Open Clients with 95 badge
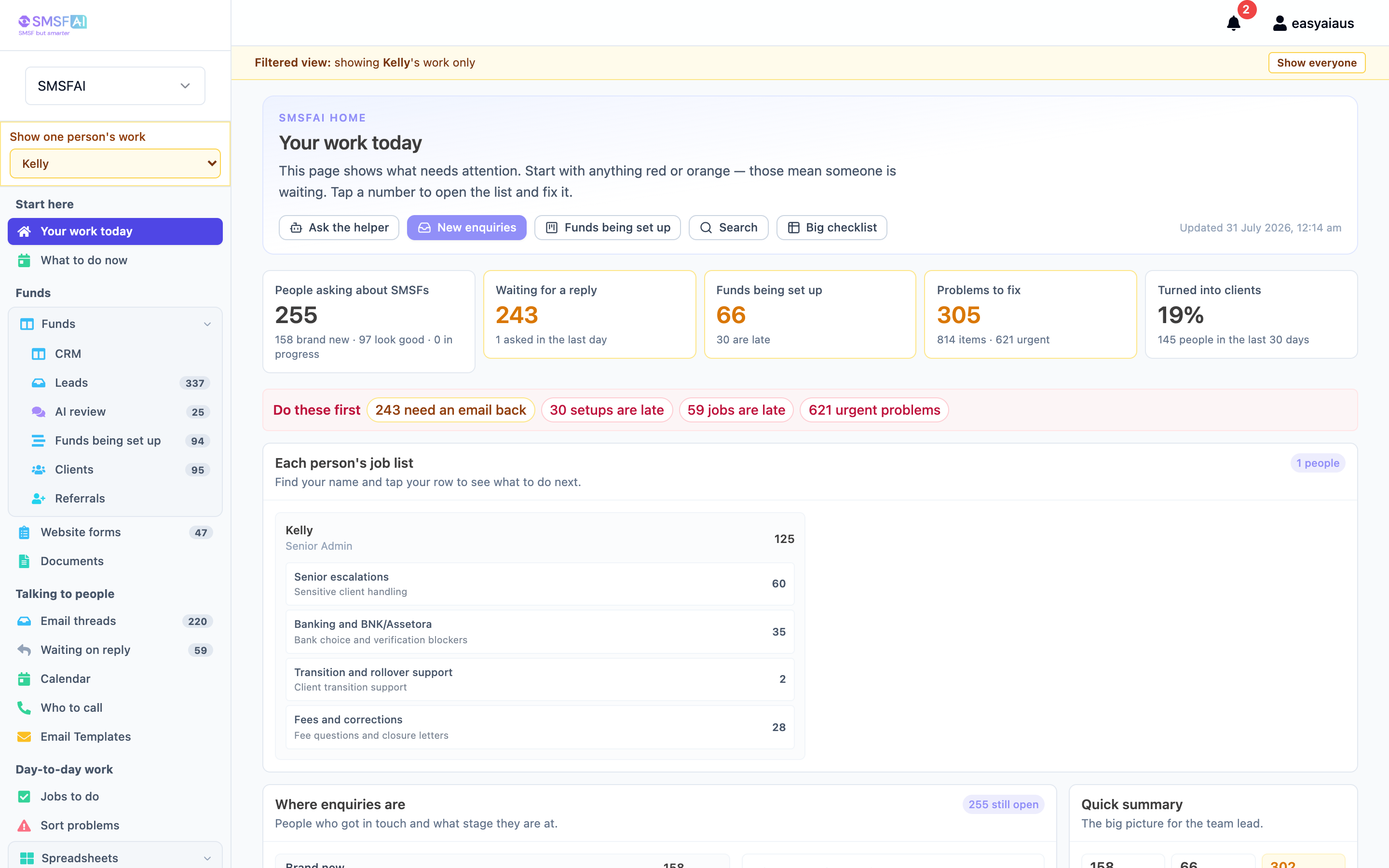Screen dimensions: 1389x868 [121, 470]
